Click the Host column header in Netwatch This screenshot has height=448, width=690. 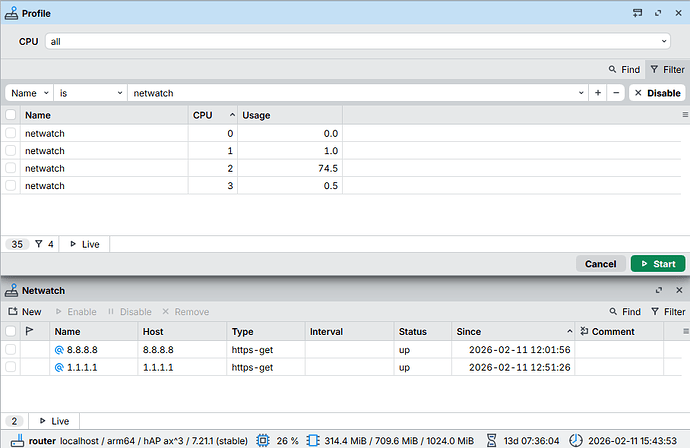pyautogui.click(x=182, y=331)
